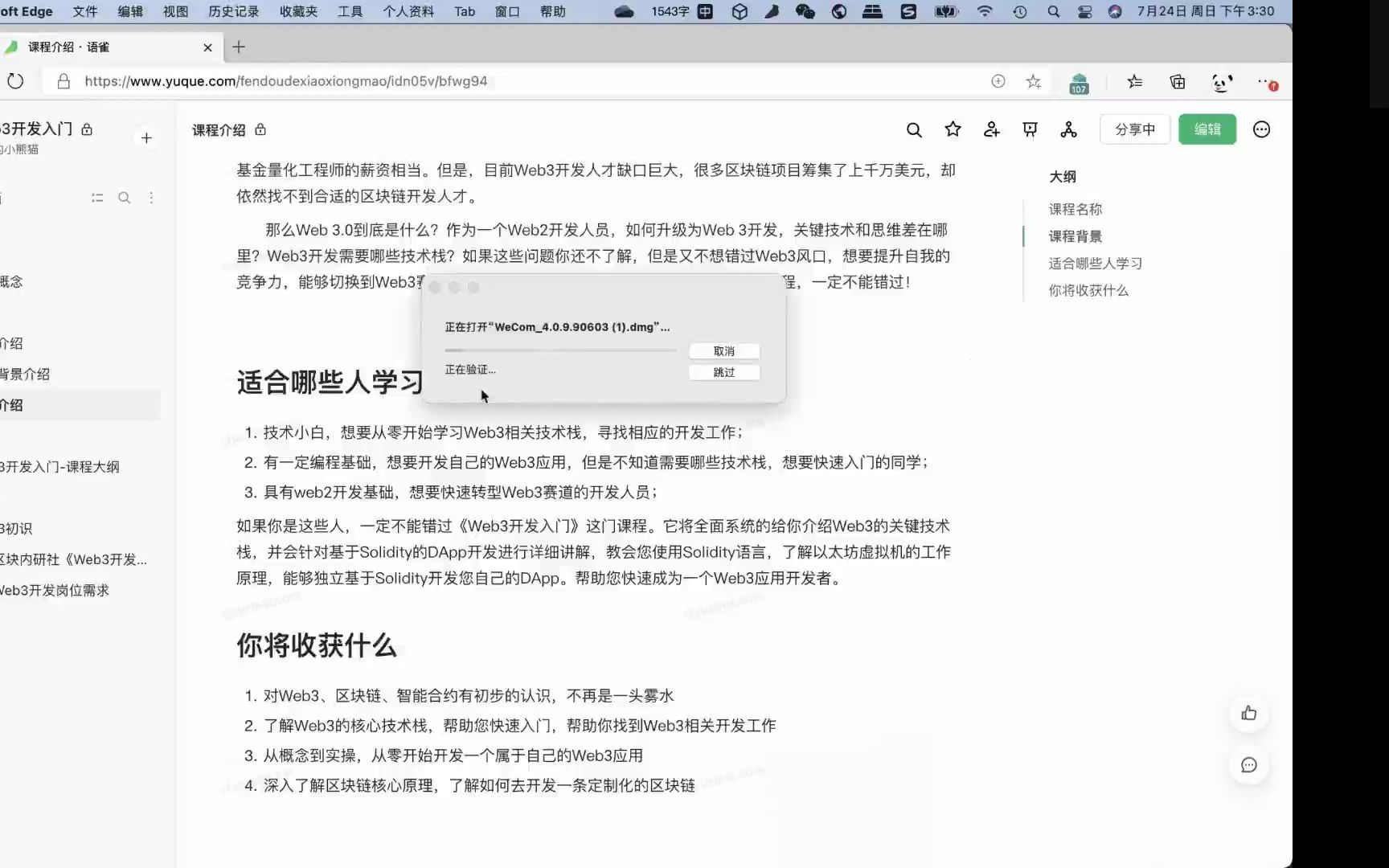The width and height of the screenshot is (1389, 868).
Task: Open the 收藏夹 menu
Action: (298, 11)
